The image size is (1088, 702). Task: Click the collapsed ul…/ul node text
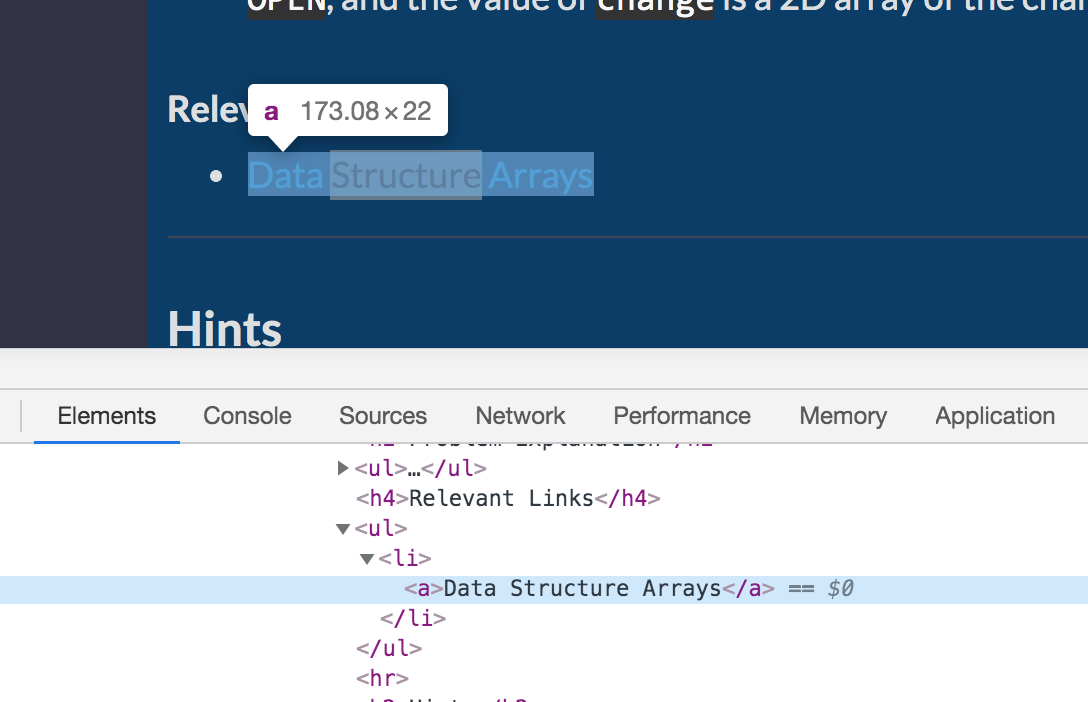(x=420, y=468)
